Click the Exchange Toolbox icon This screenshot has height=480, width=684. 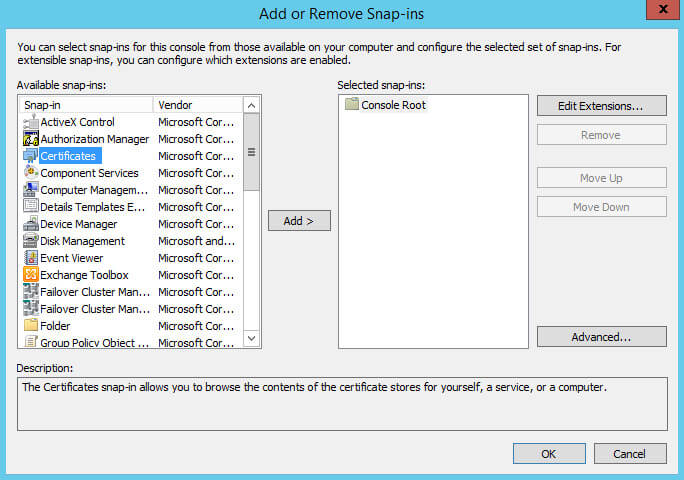(31, 275)
